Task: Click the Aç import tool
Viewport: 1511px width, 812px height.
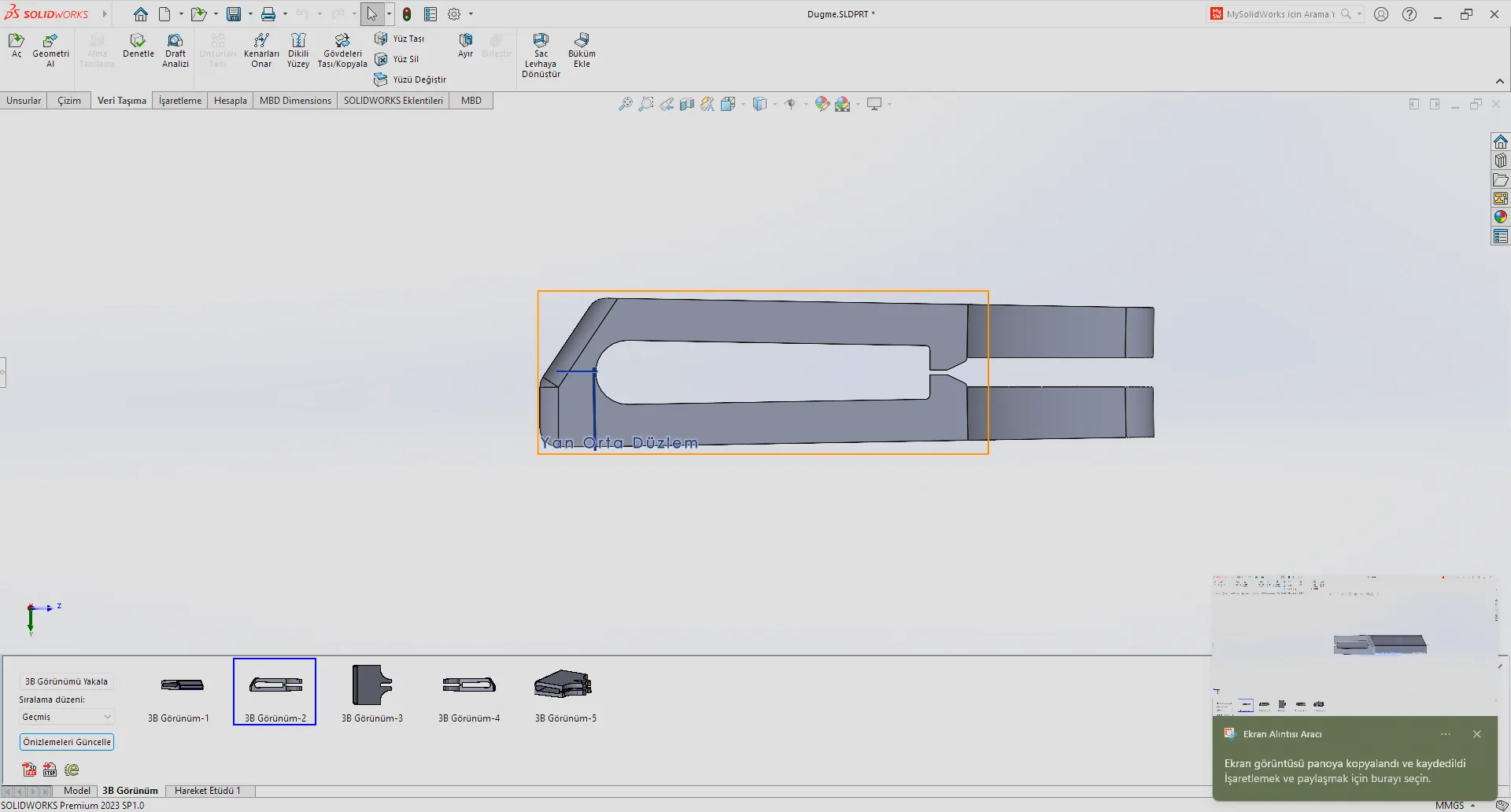Action: [17, 46]
